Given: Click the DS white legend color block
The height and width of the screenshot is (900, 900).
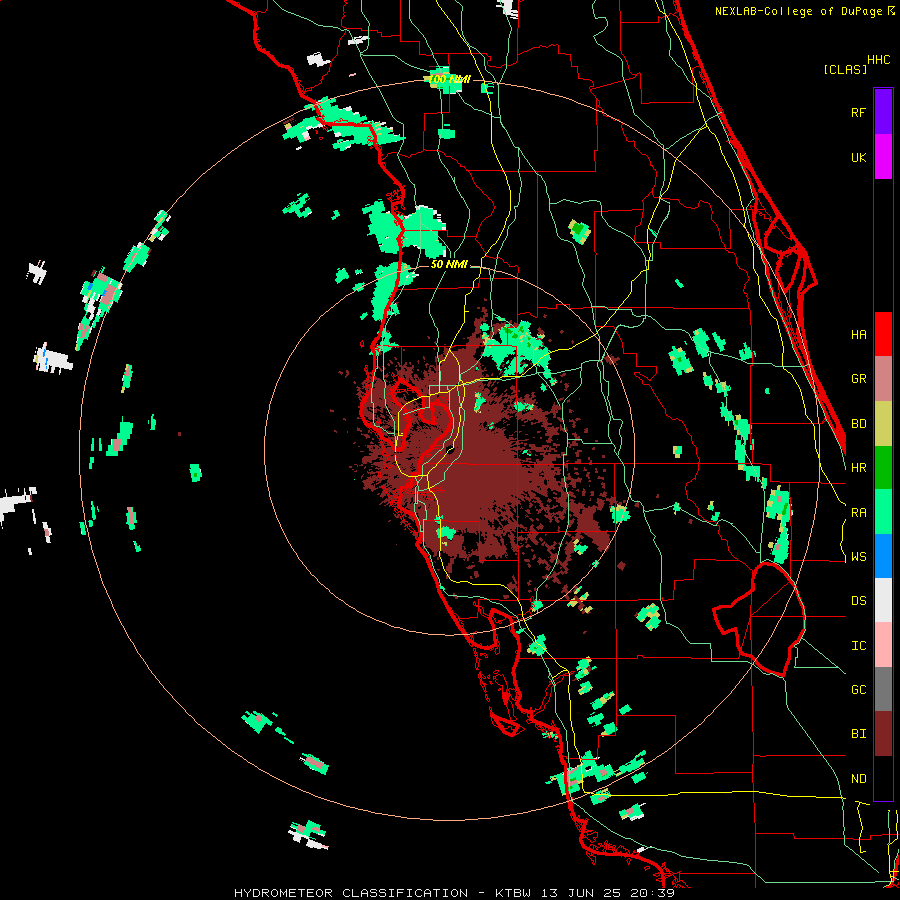Looking at the screenshot, I should pos(883,600).
